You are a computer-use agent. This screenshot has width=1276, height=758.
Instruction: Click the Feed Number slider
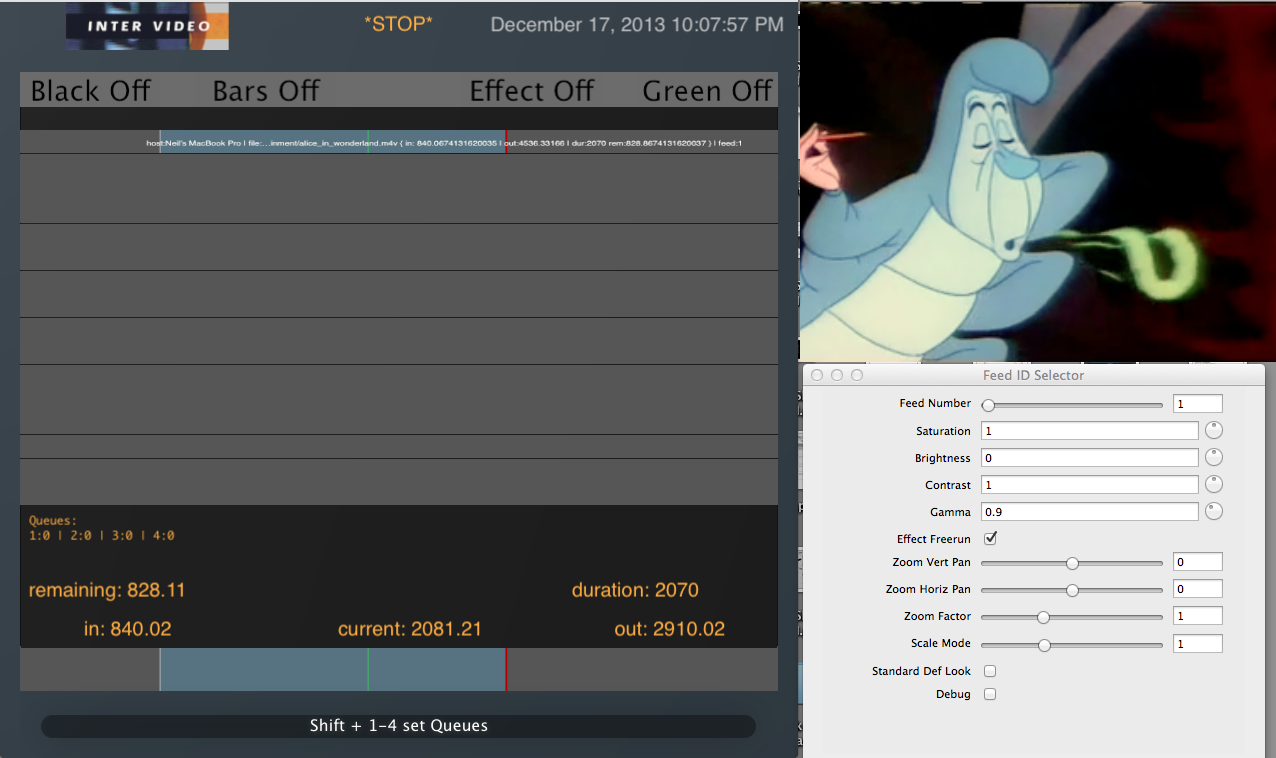1072,405
